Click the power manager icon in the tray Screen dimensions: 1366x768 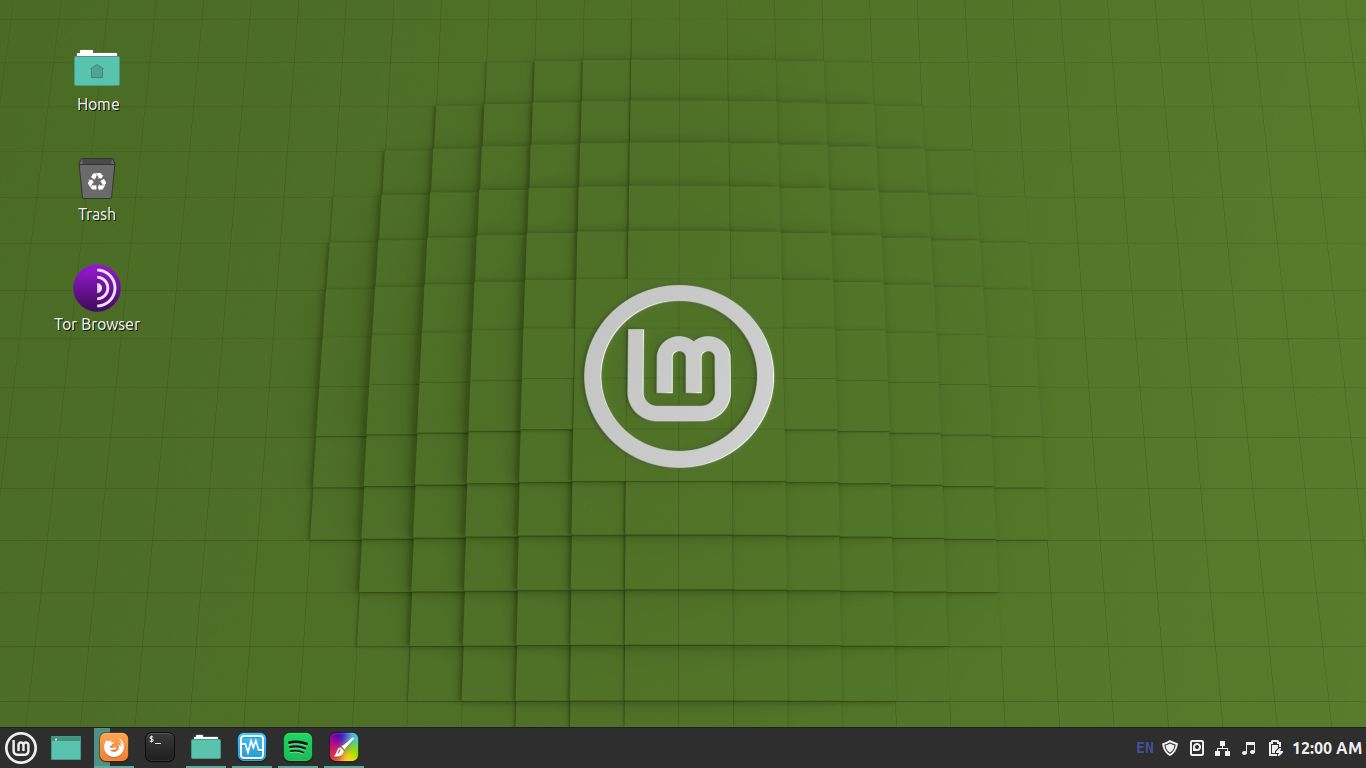[x=1276, y=747]
